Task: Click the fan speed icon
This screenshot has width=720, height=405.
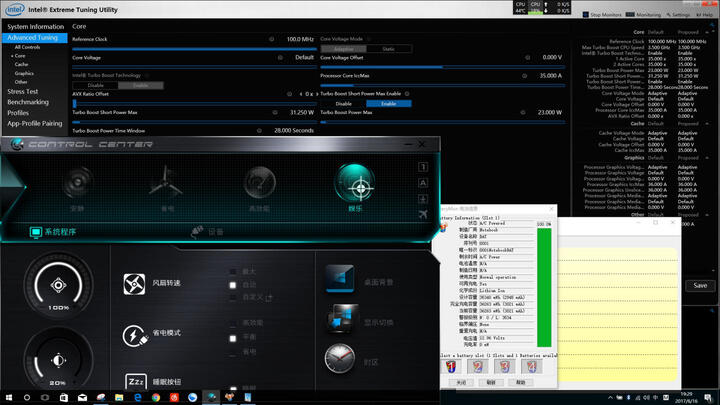Action: [134, 284]
